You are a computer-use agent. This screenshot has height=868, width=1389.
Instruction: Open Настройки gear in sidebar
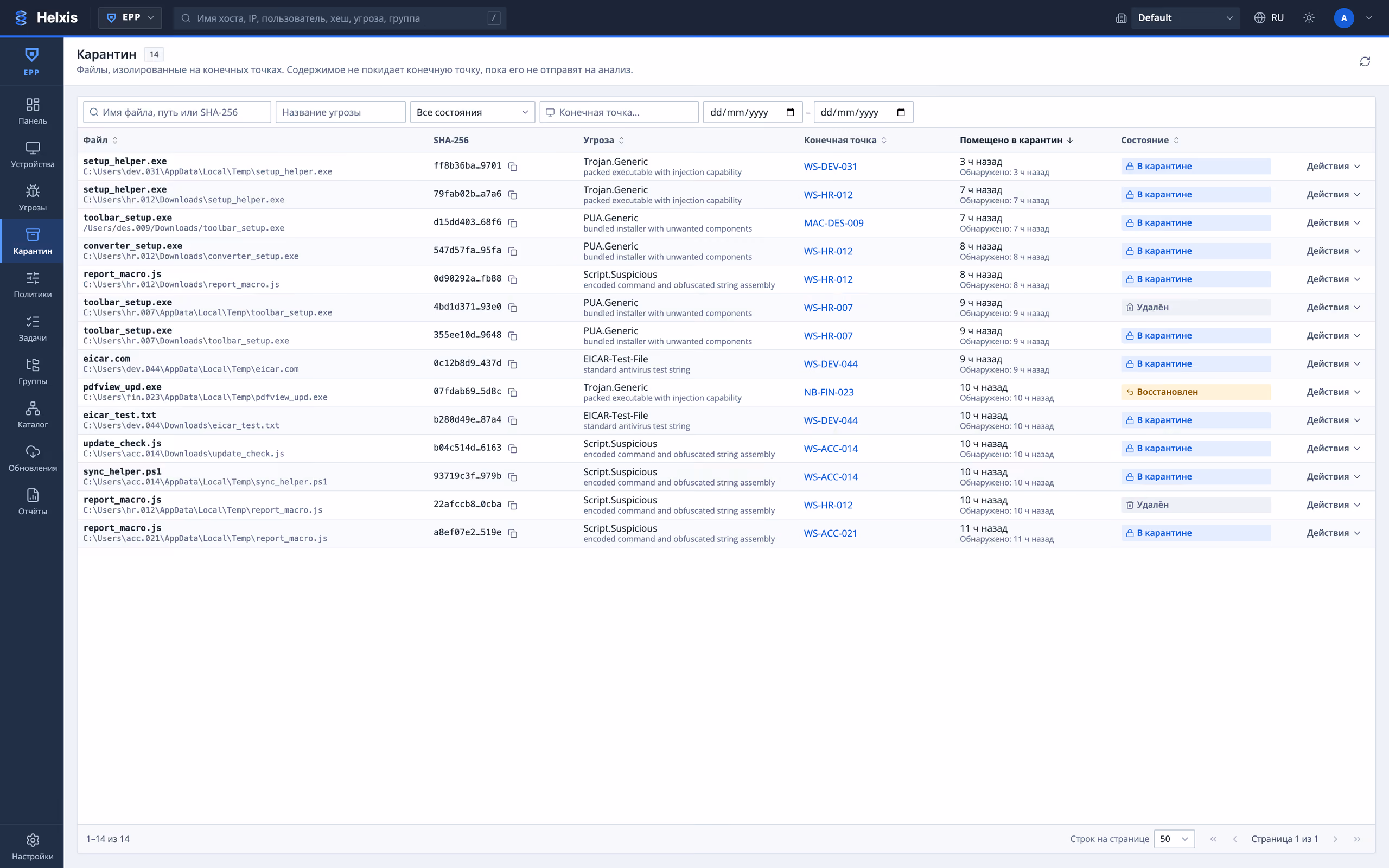click(32, 846)
